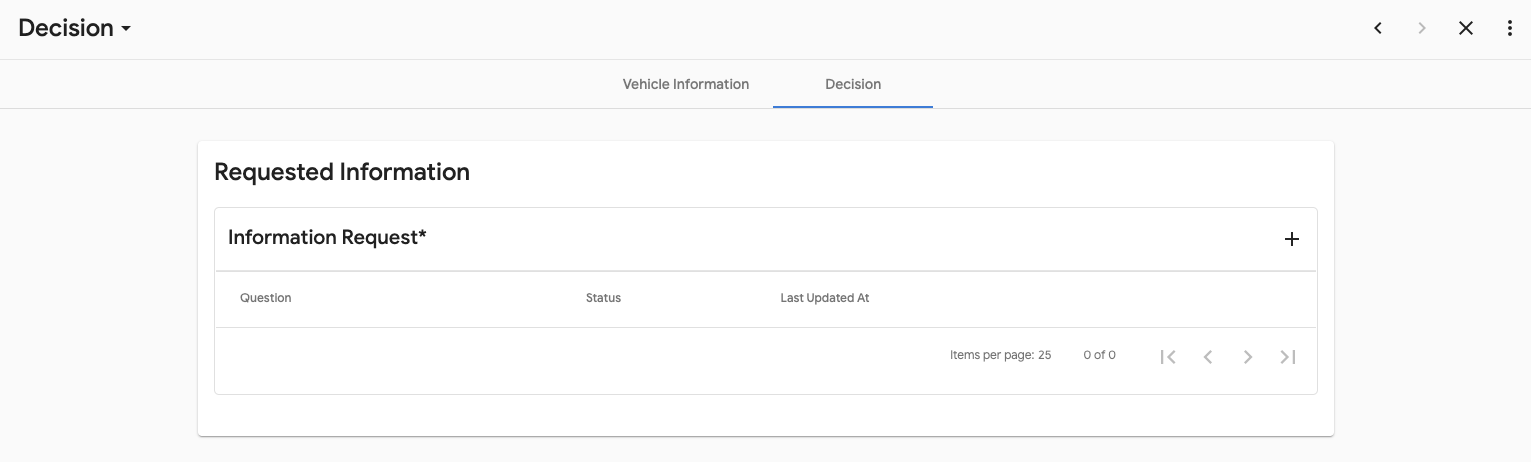
Task: Close the Decision panel with X
Action: click(1466, 29)
